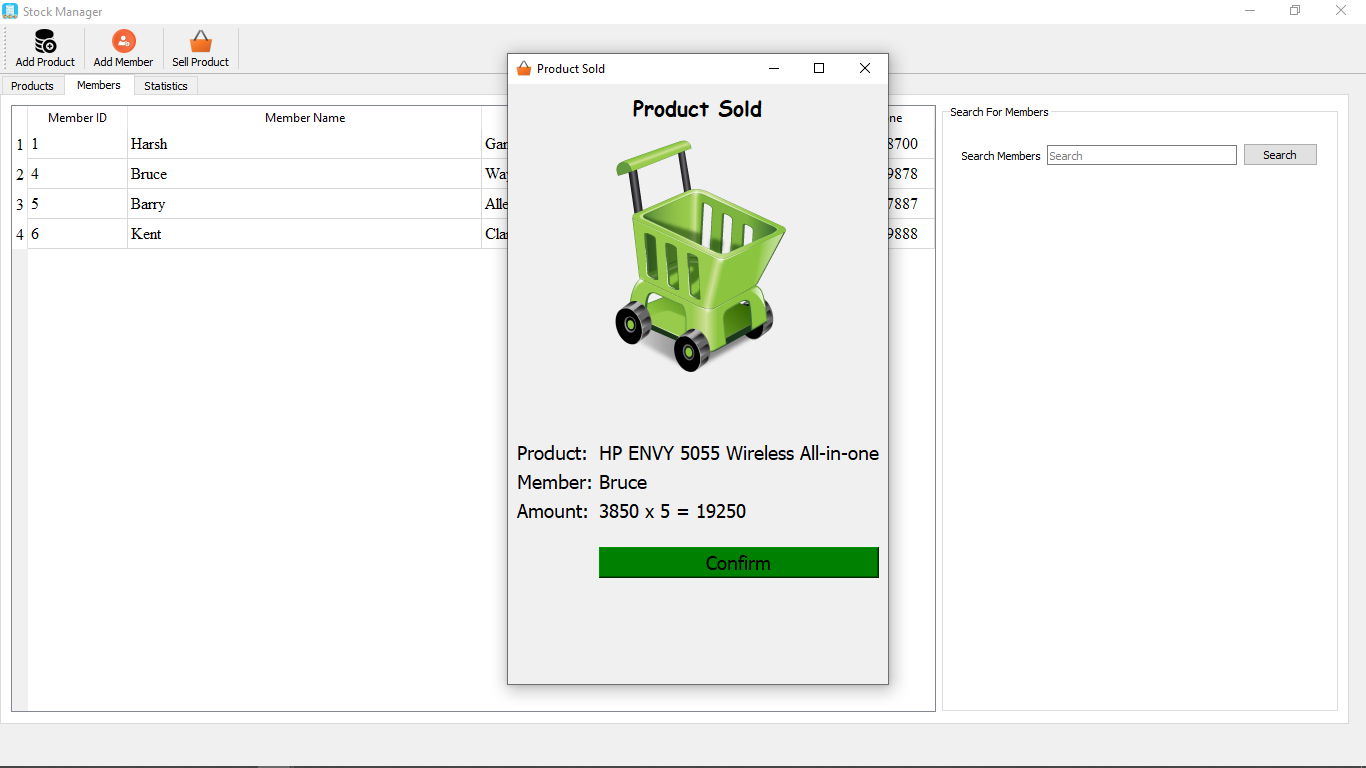Click Member ID cell with value 6

point(77,234)
